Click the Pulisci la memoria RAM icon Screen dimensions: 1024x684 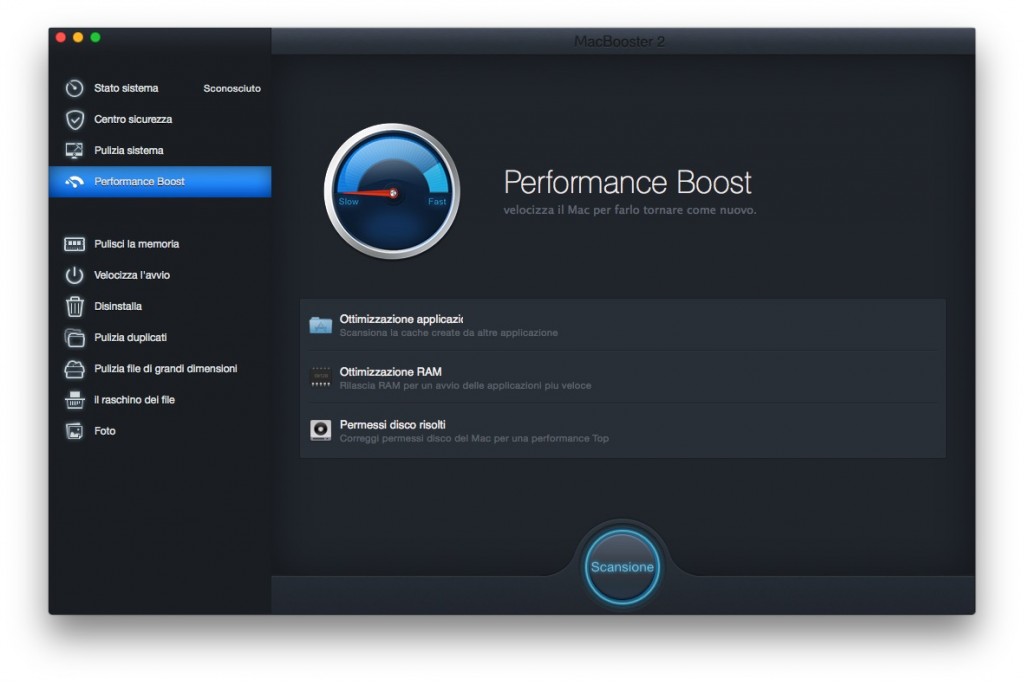[x=74, y=244]
